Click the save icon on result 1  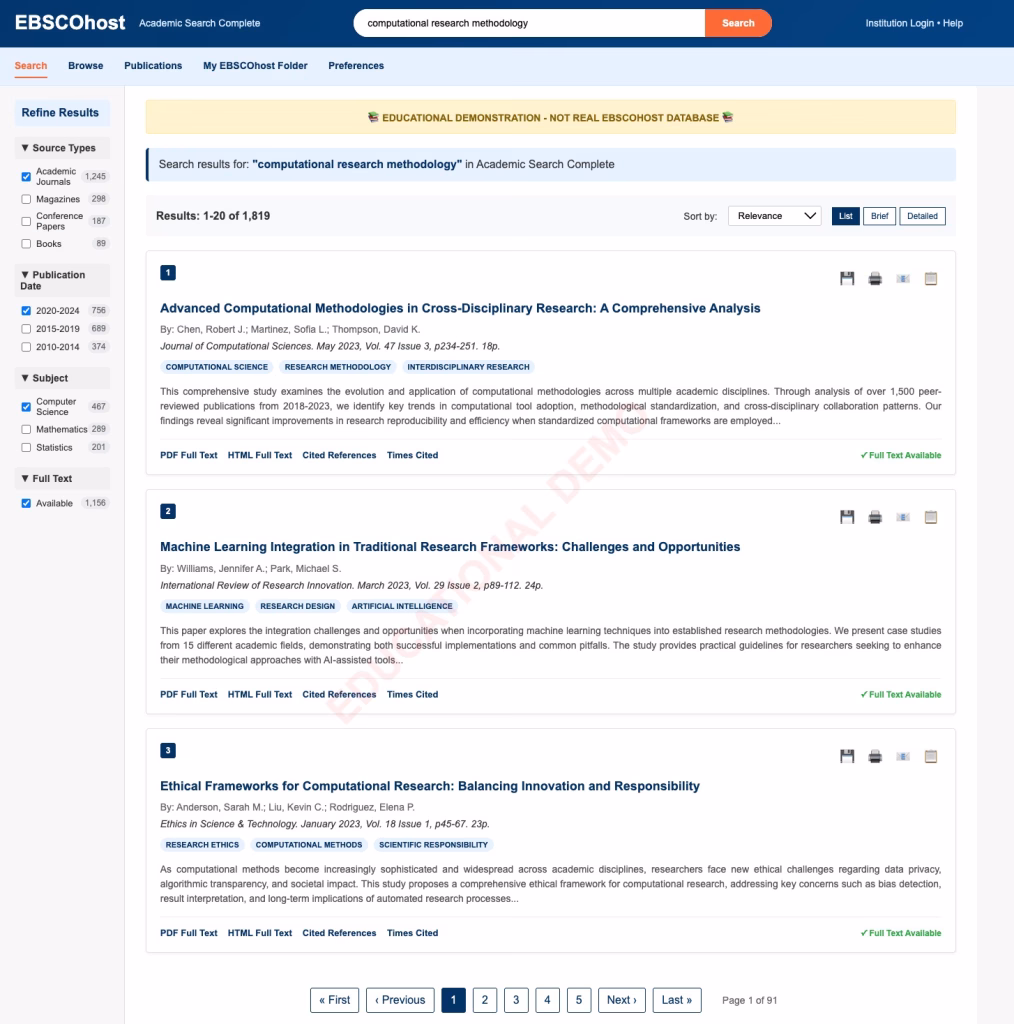(847, 279)
